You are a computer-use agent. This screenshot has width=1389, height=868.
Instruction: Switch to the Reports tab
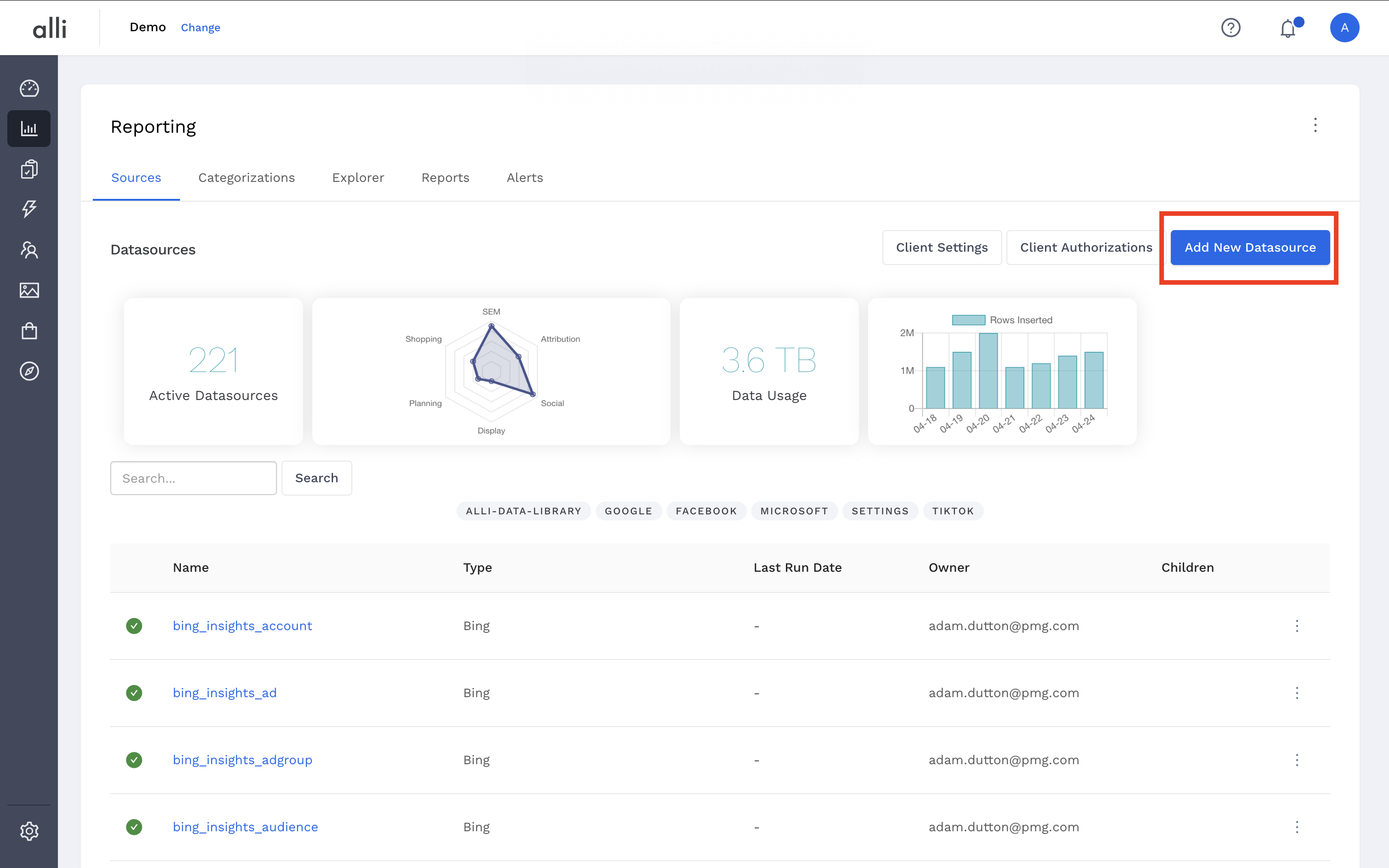point(446,177)
